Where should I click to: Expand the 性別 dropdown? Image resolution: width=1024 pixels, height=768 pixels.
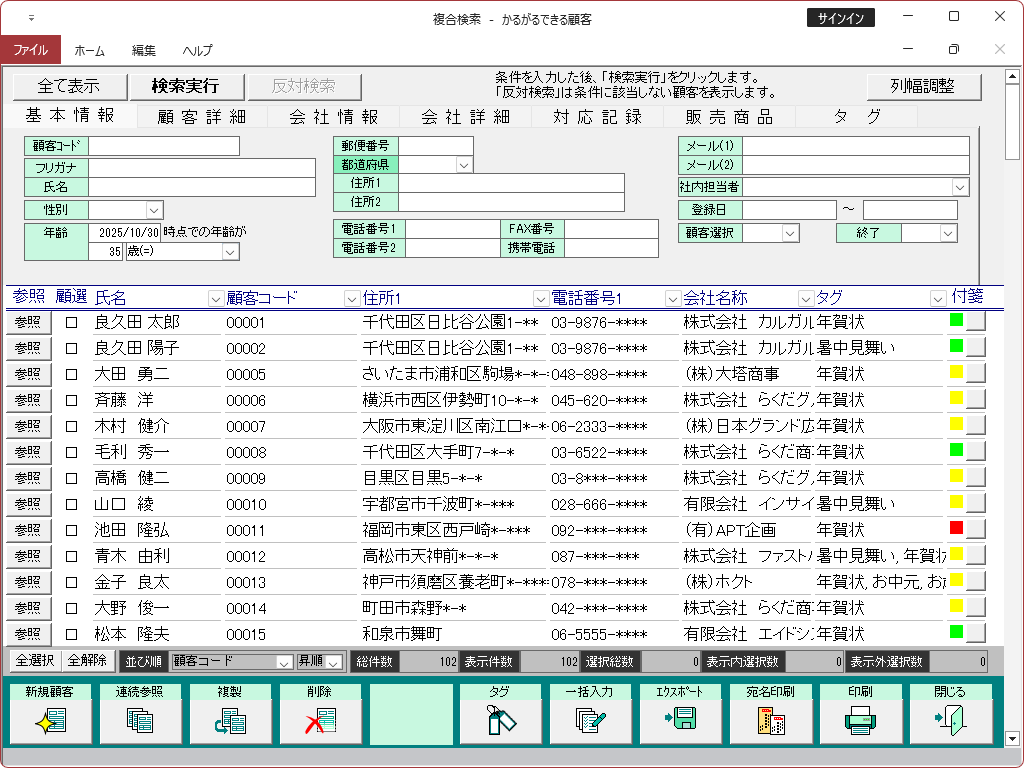click(154, 210)
